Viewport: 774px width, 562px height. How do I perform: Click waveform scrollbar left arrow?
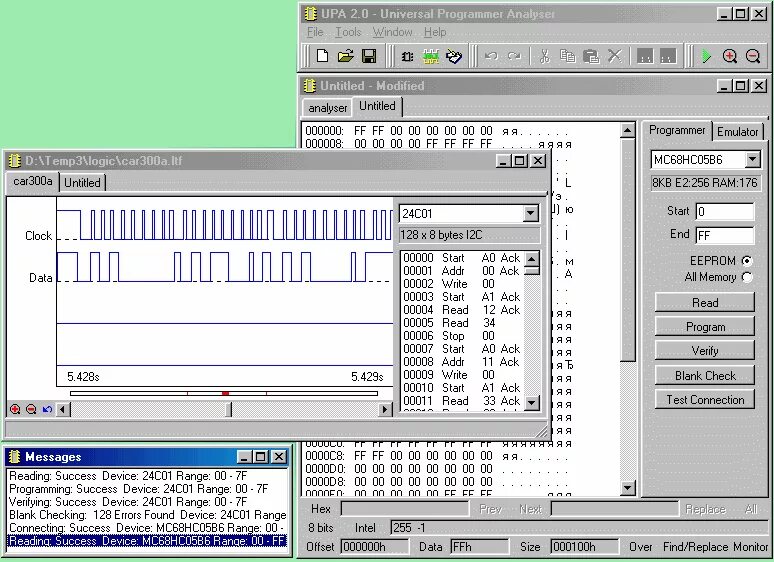click(x=63, y=410)
